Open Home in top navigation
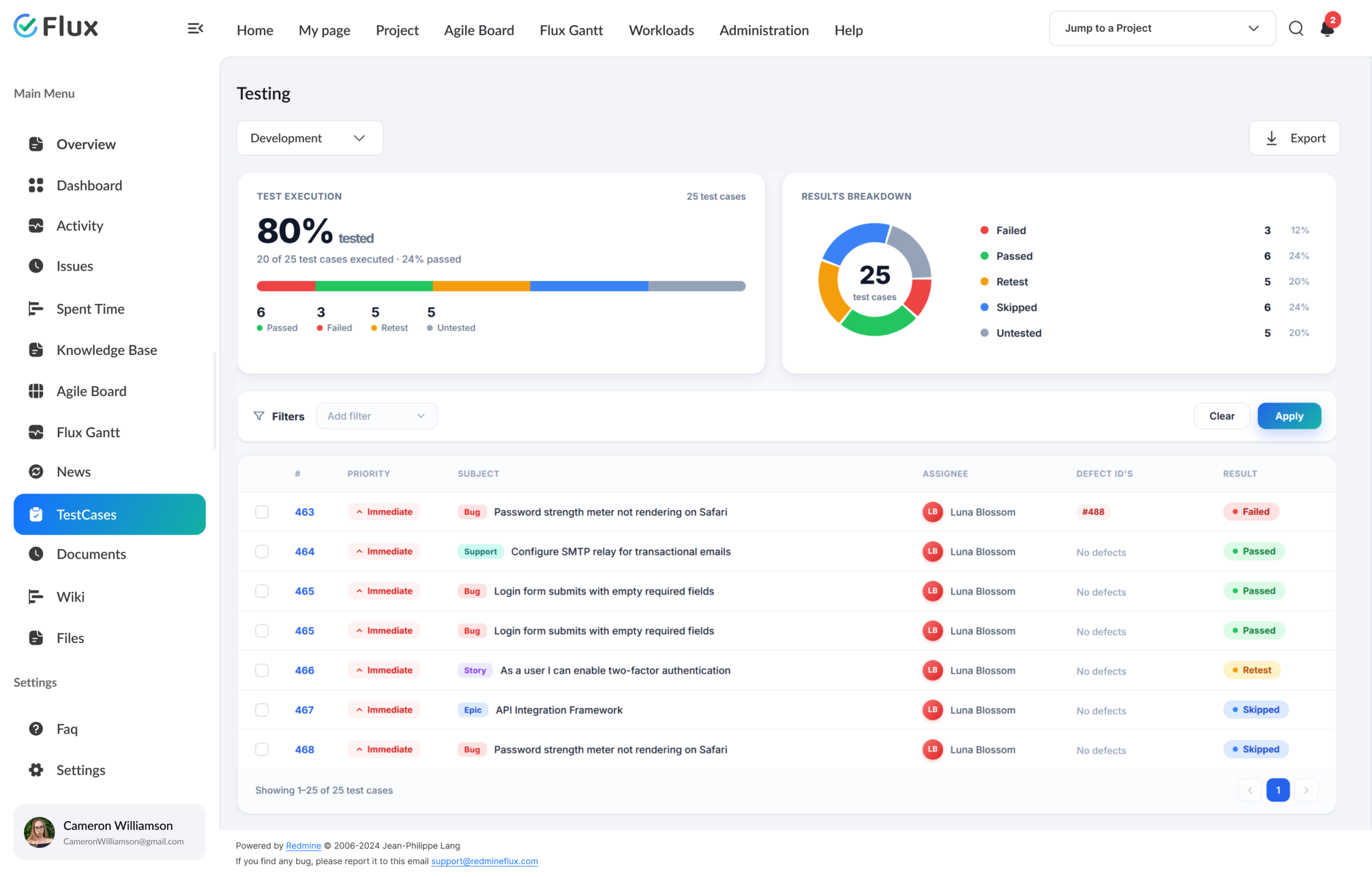1372x877 pixels. [255, 29]
